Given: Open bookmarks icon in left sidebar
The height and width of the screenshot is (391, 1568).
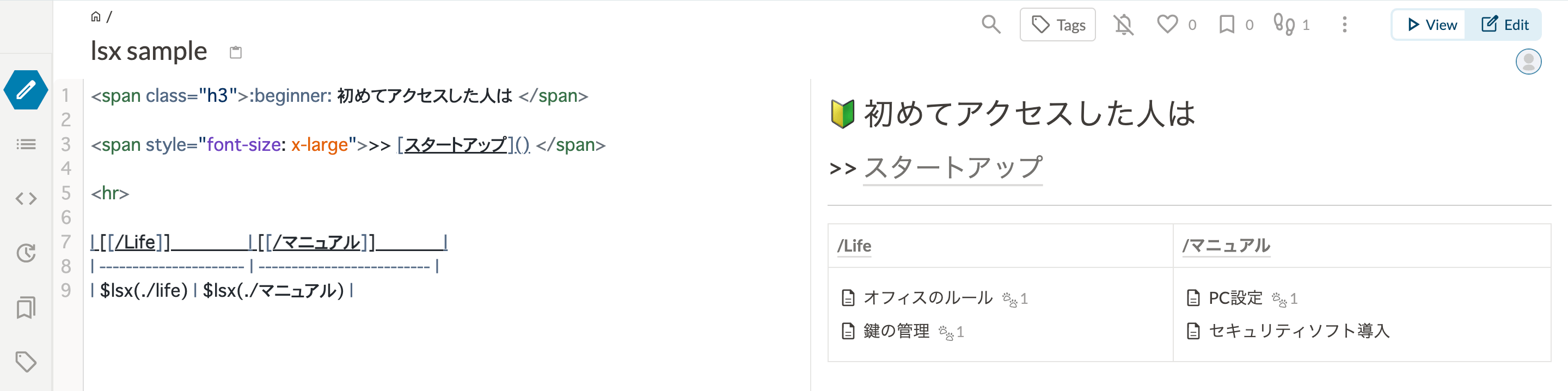Looking at the screenshot, I should (26, 308).
